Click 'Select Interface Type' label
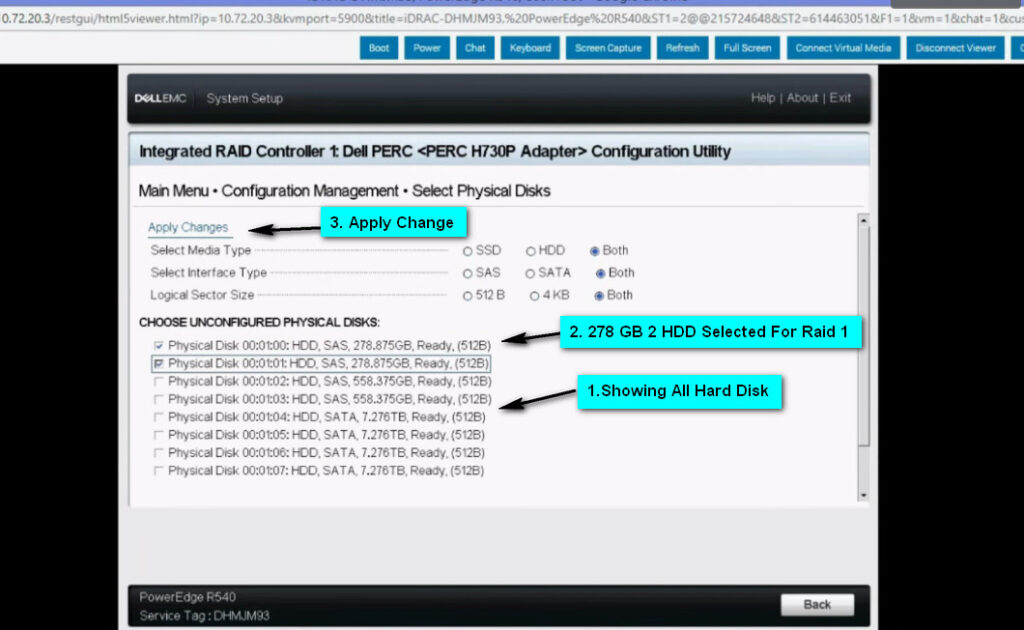Screen dimensions: 1024x630 (208, 273)
